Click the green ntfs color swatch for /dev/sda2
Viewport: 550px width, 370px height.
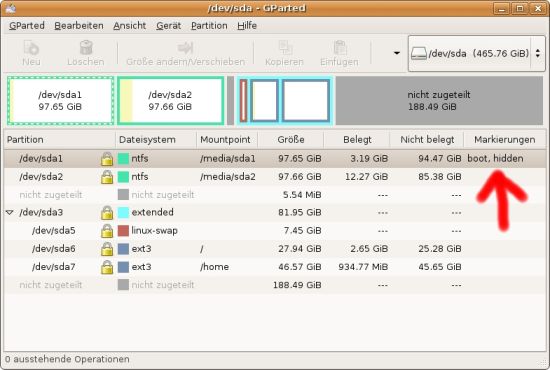[123, 177]
